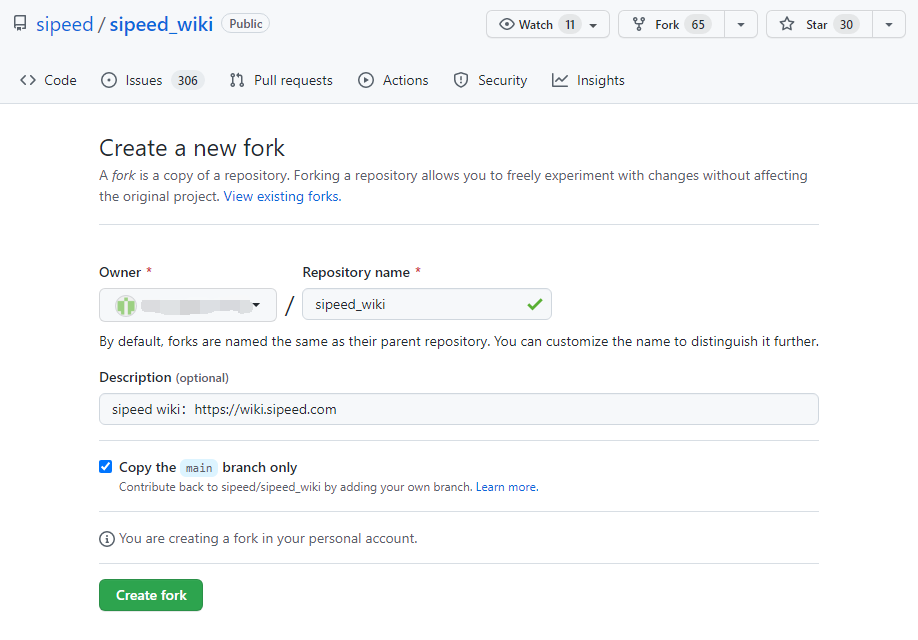Expand the Fork options dropdown arrow
Image resolution: width=918 pixels, height=640 pixels.
coord(741,25)
